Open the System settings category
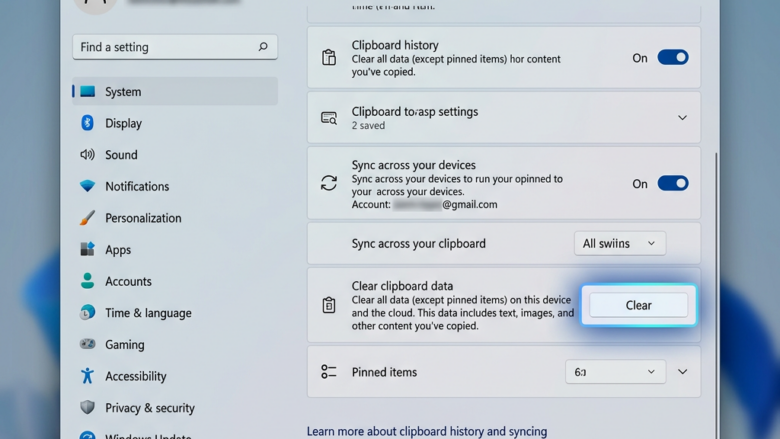 point(175,91)
